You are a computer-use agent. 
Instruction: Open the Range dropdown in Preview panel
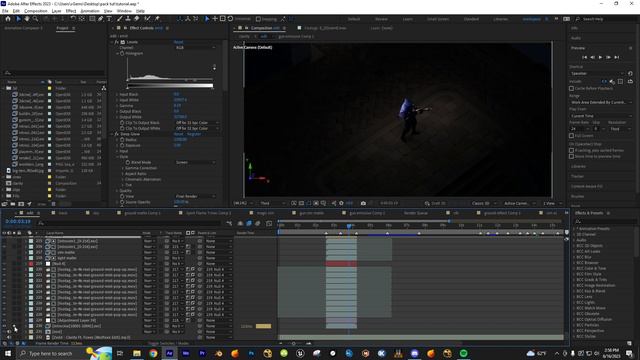(600, 102)
